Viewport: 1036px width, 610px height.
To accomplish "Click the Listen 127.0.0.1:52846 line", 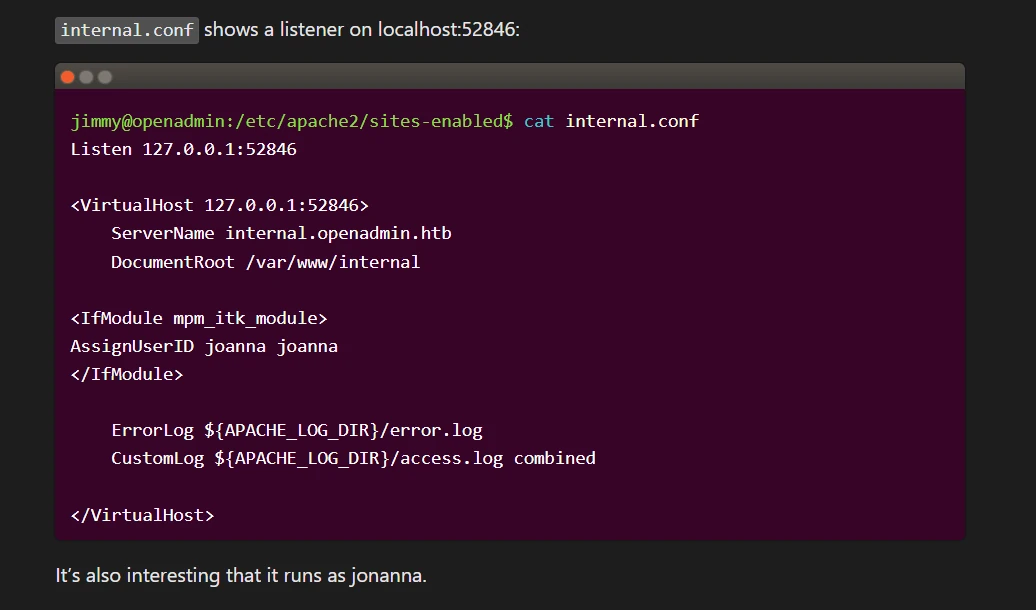I will [184, 149].
